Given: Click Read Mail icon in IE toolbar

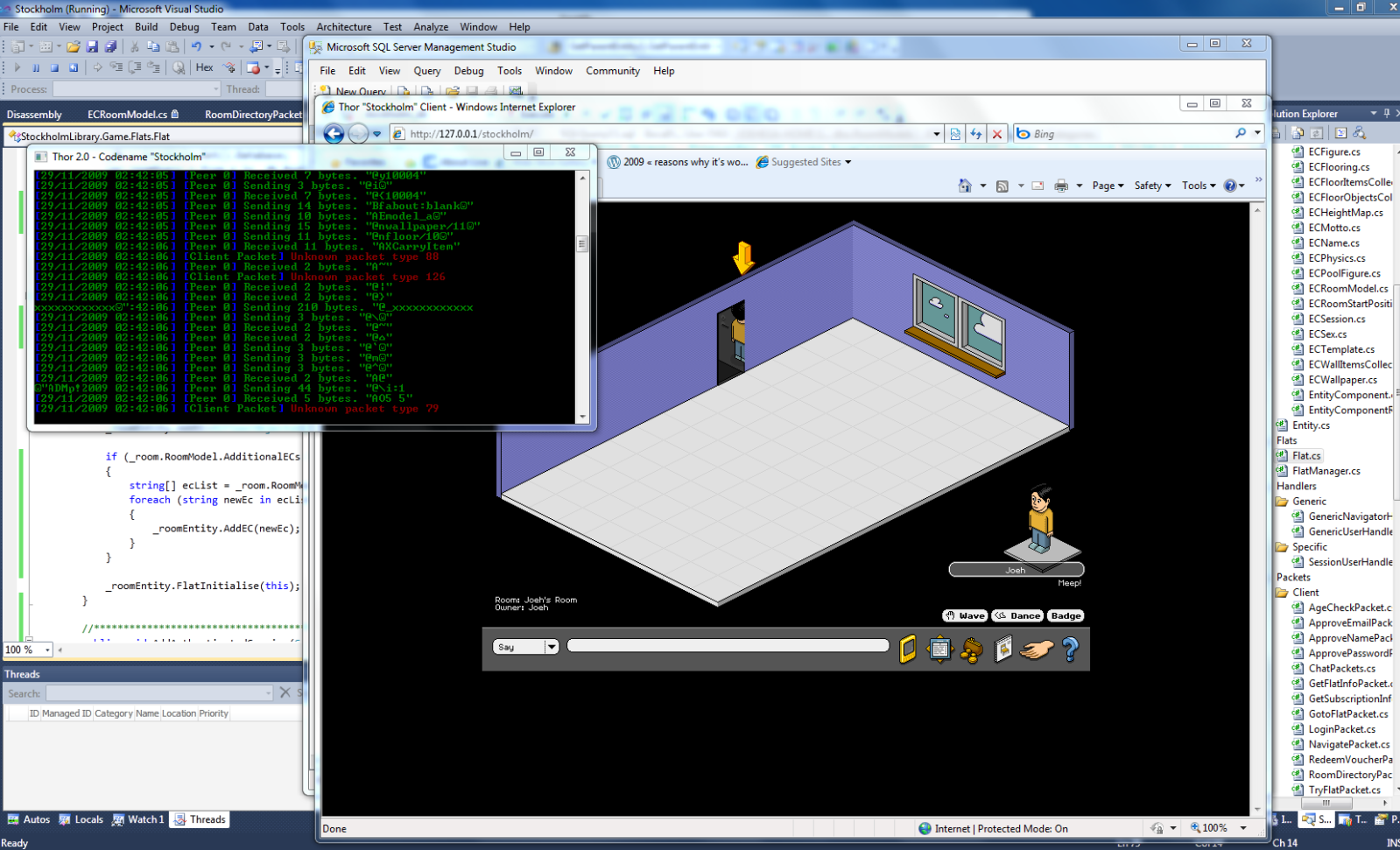Looking at the screenshot, I should [x=1038, y=186].
